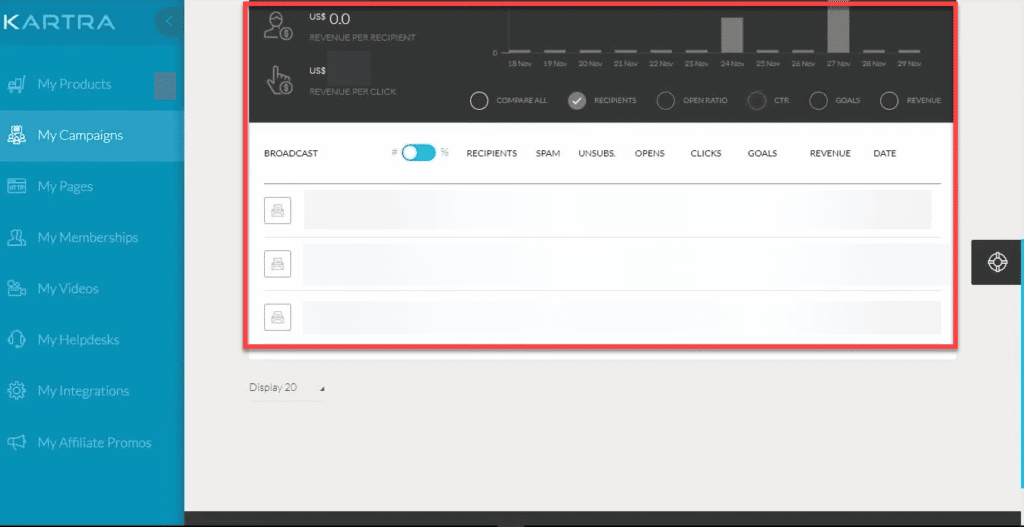
Task: Click the My Helpdesks headset icon
Action: [x=16, y=340]
